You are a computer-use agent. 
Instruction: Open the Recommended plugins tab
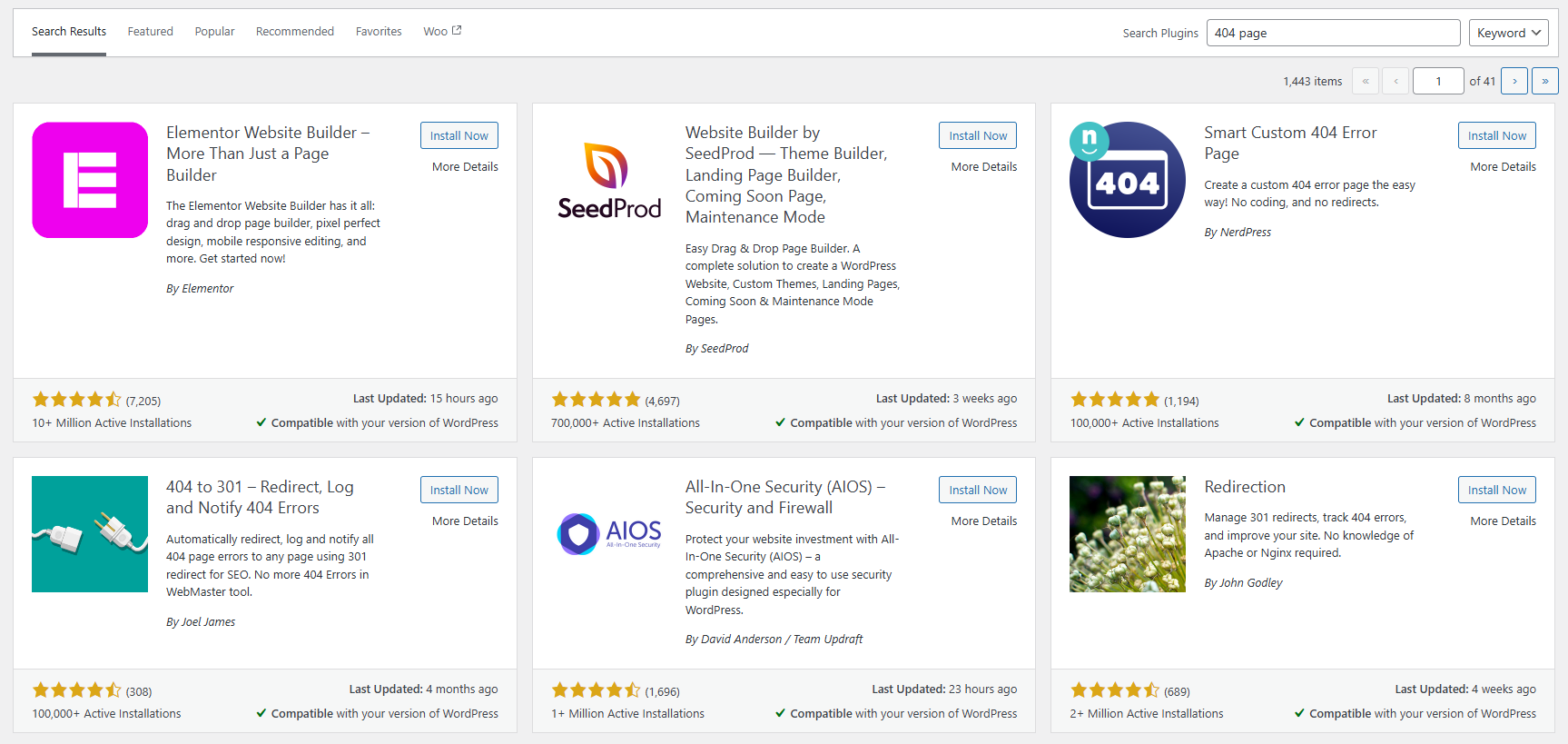pos(295,32)
